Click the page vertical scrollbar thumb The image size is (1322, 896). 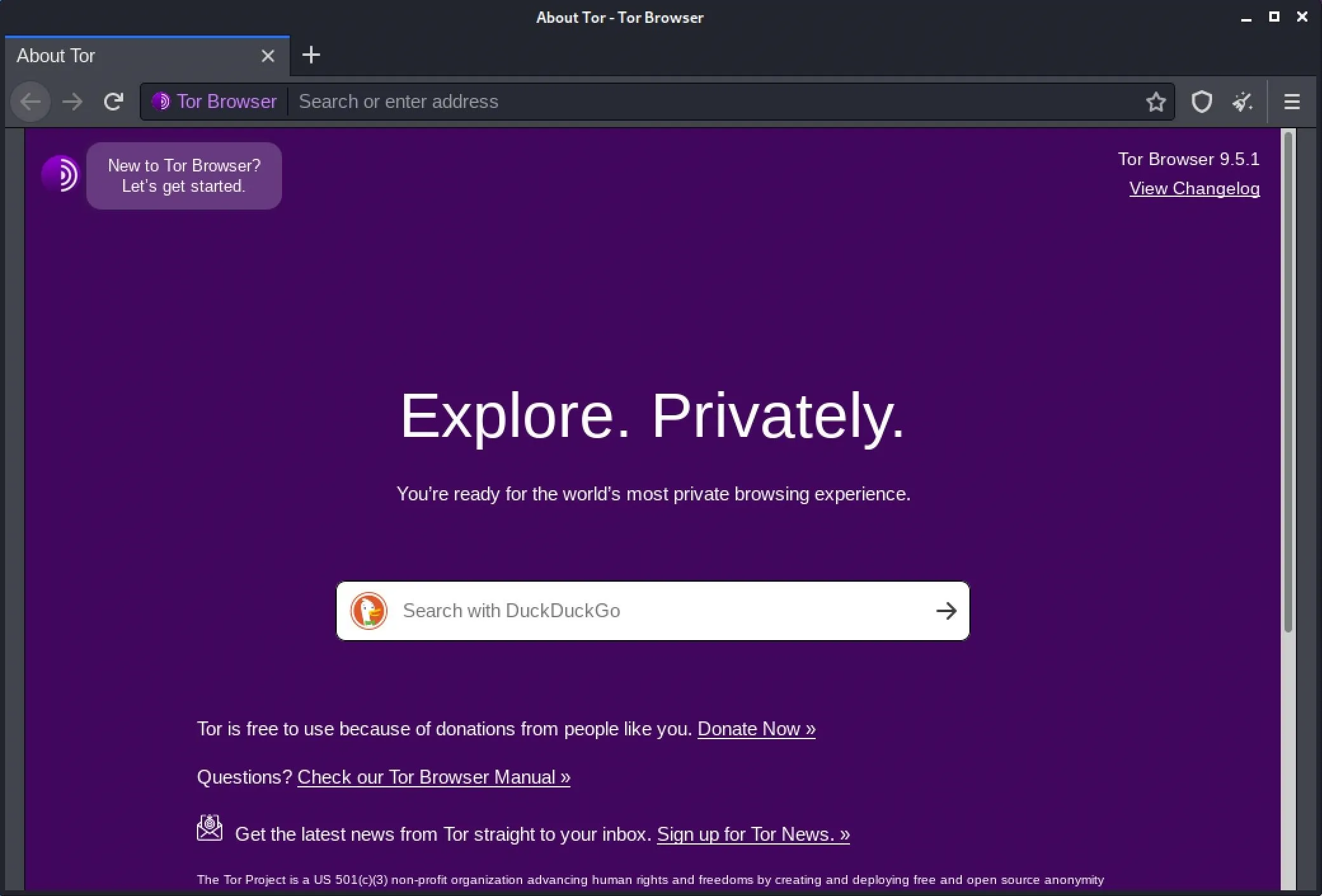(1288, 381)
